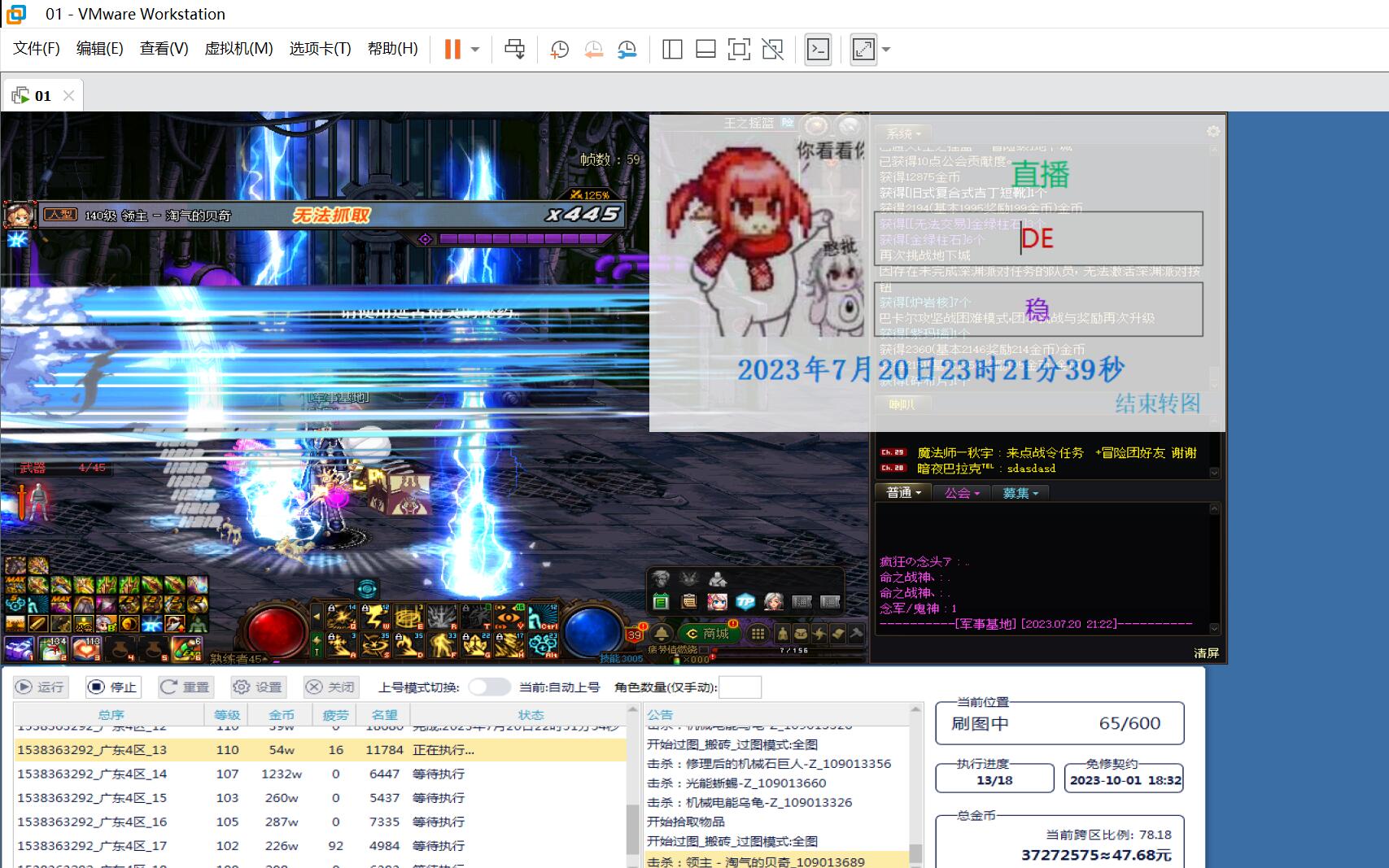Click the scroll quest icon in game menu
The width and height of the screenshot is (1389, 868).
pyautogui.click(x=688, y=602)
